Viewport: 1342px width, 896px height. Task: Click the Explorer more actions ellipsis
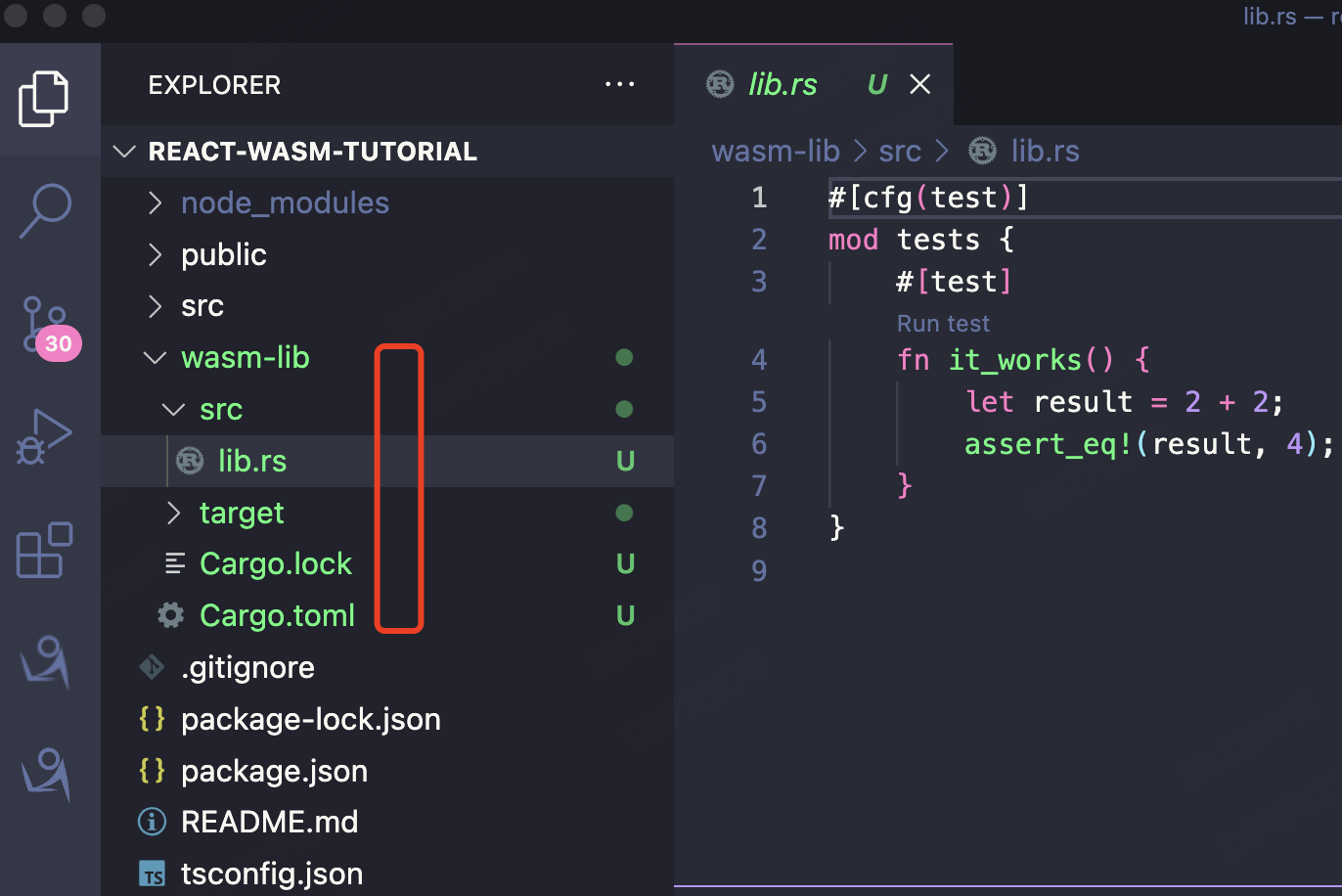pos(619,85)
